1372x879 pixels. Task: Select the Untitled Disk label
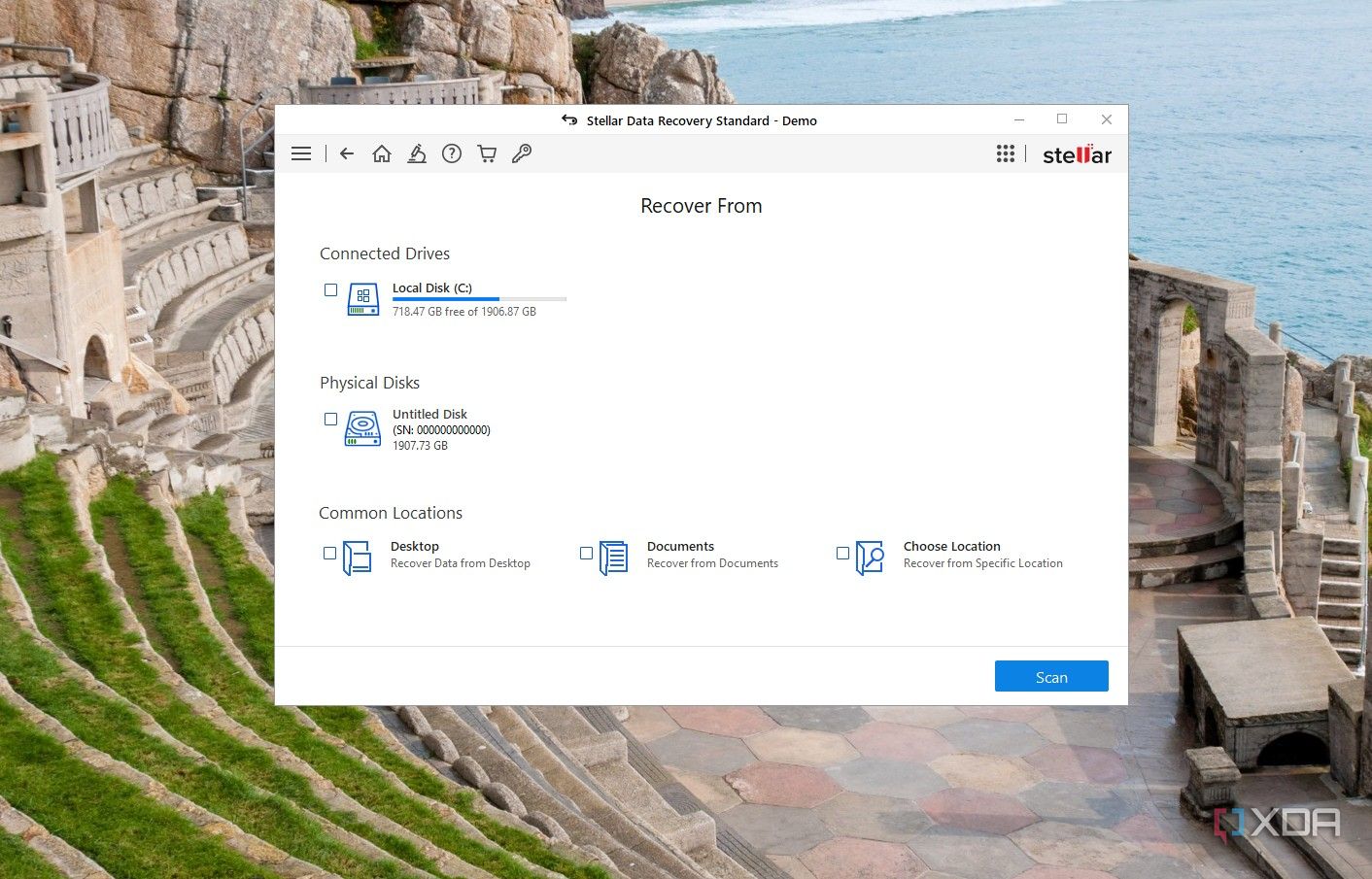click(x=429, y=414)
